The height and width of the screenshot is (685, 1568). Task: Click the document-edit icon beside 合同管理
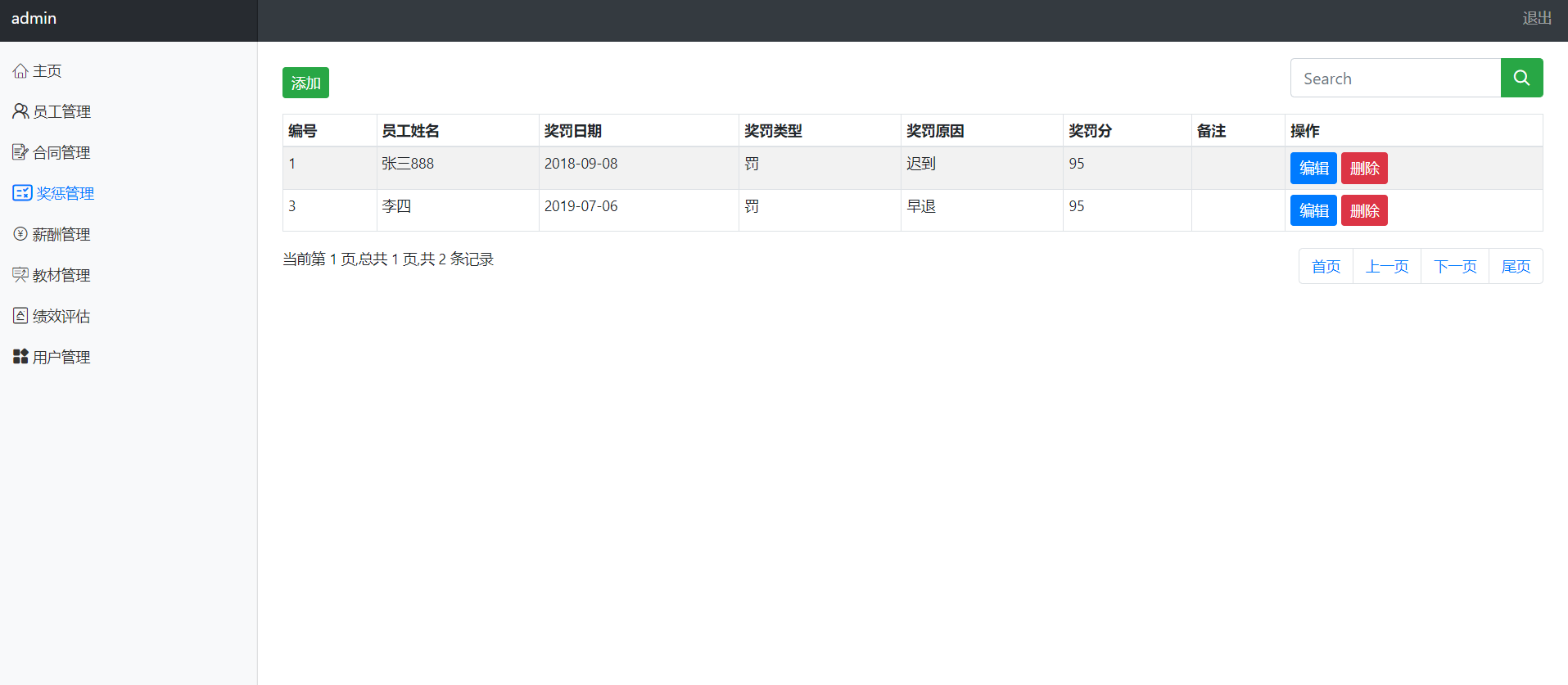(x=20, y=152)
